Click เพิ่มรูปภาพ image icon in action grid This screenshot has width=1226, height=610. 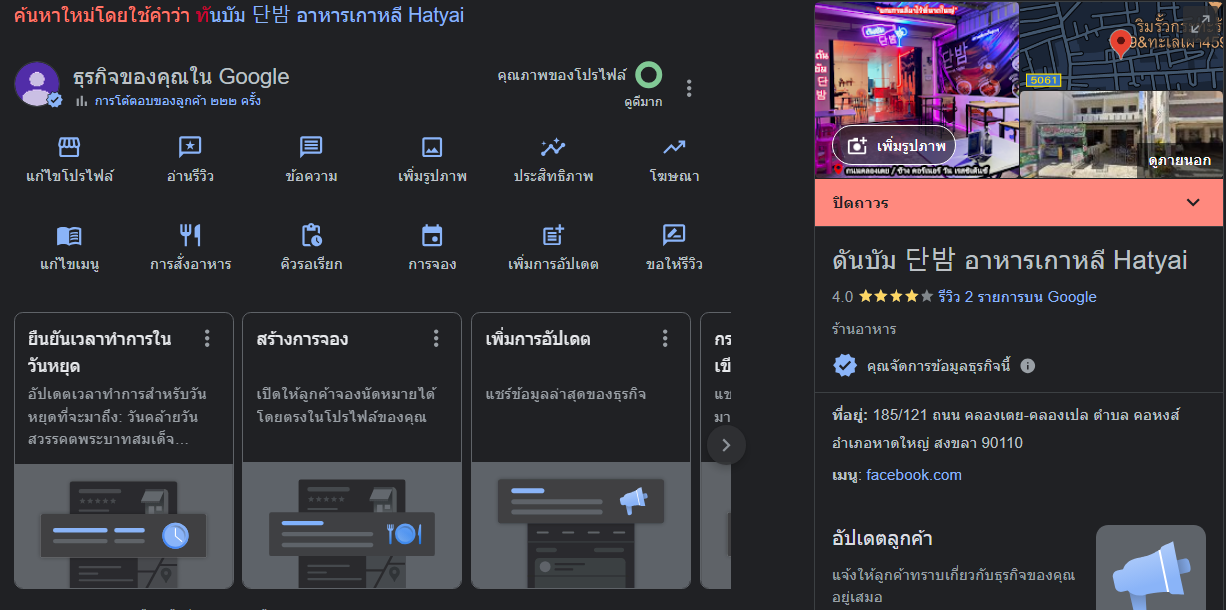[x=432, y=148]
